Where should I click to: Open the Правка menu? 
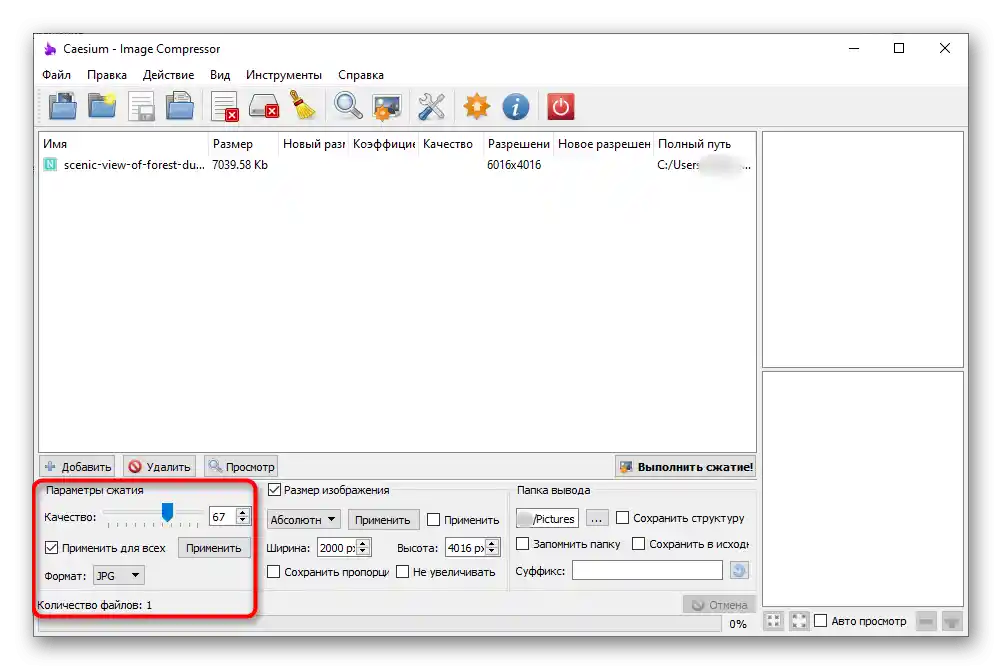[x=107, y=75]
